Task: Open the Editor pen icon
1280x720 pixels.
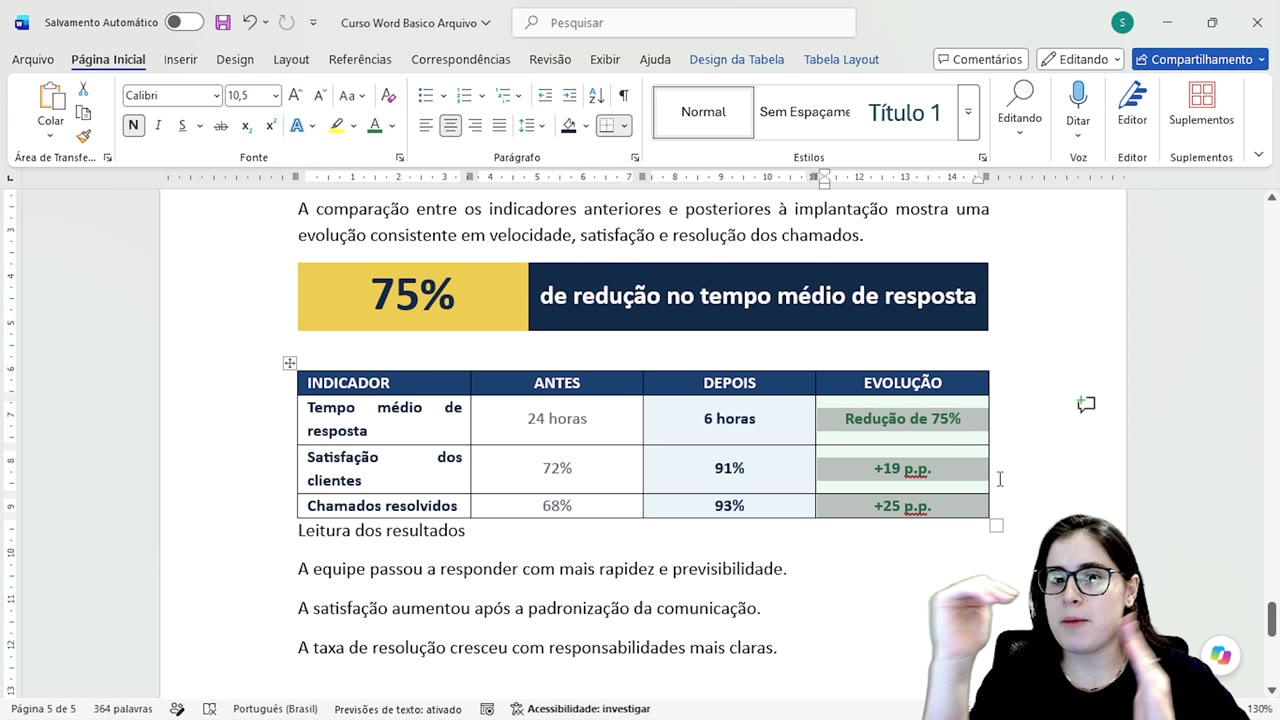Action: pos(1132,105)
